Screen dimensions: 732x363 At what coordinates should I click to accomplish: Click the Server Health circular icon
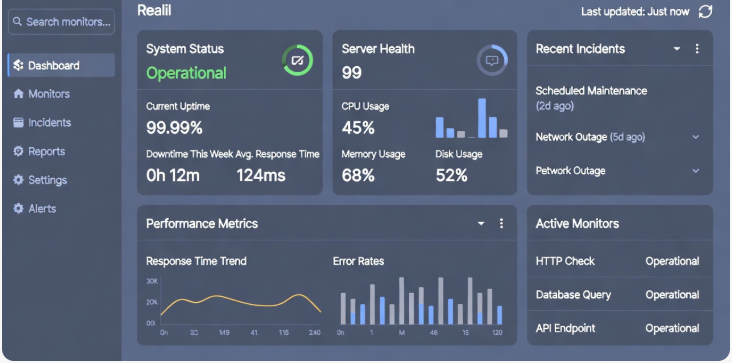point(492,60)
